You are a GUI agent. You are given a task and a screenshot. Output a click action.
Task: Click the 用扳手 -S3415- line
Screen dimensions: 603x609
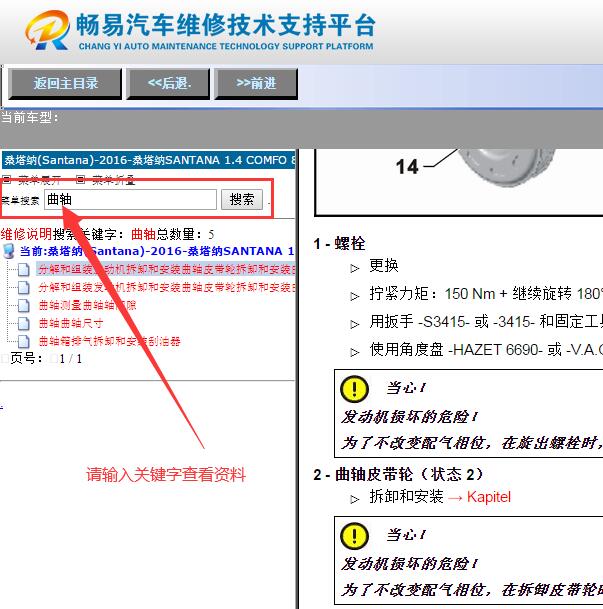(486, 322)
